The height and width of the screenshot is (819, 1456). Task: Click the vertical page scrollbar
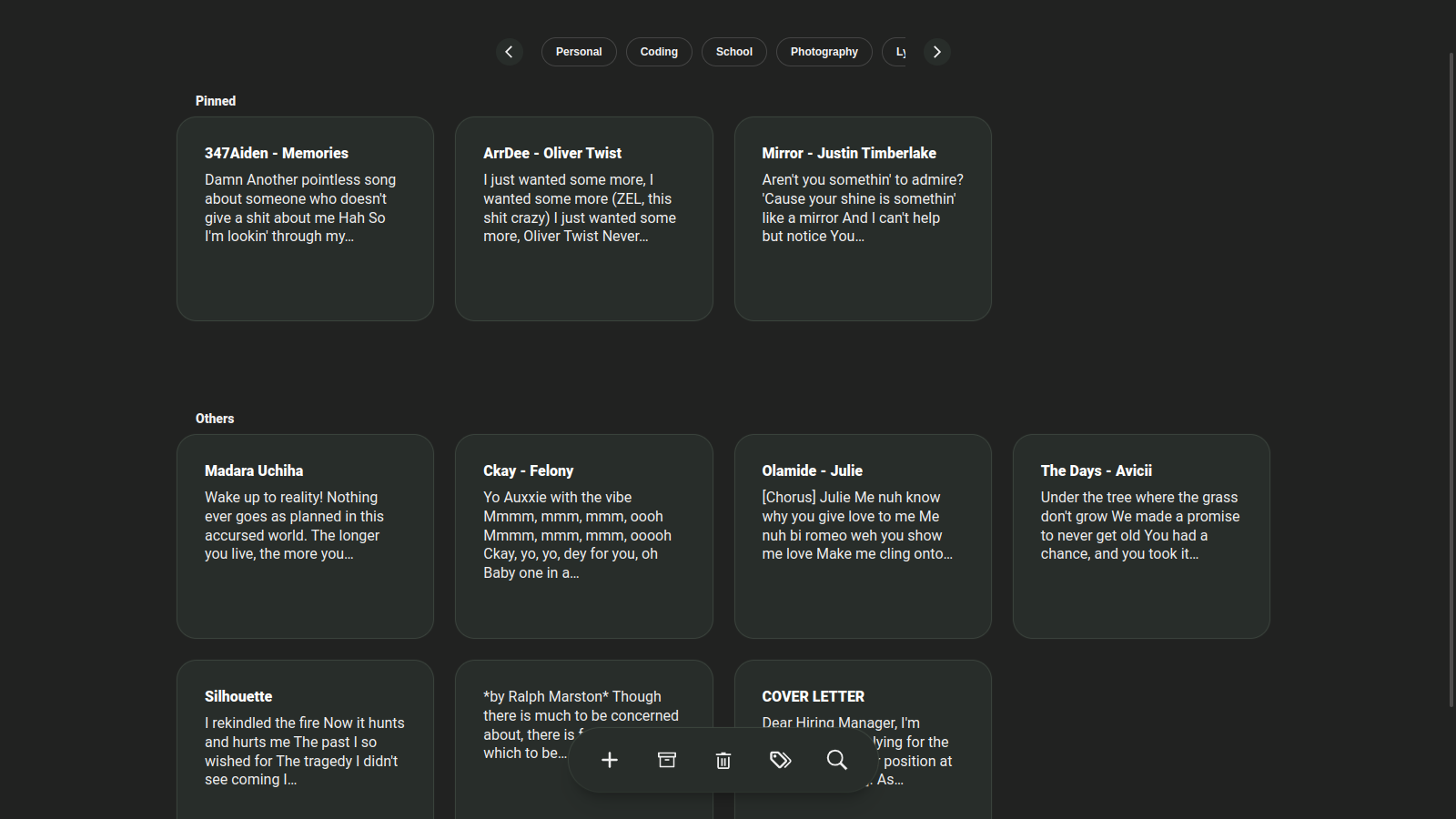tap(1452, 378)
